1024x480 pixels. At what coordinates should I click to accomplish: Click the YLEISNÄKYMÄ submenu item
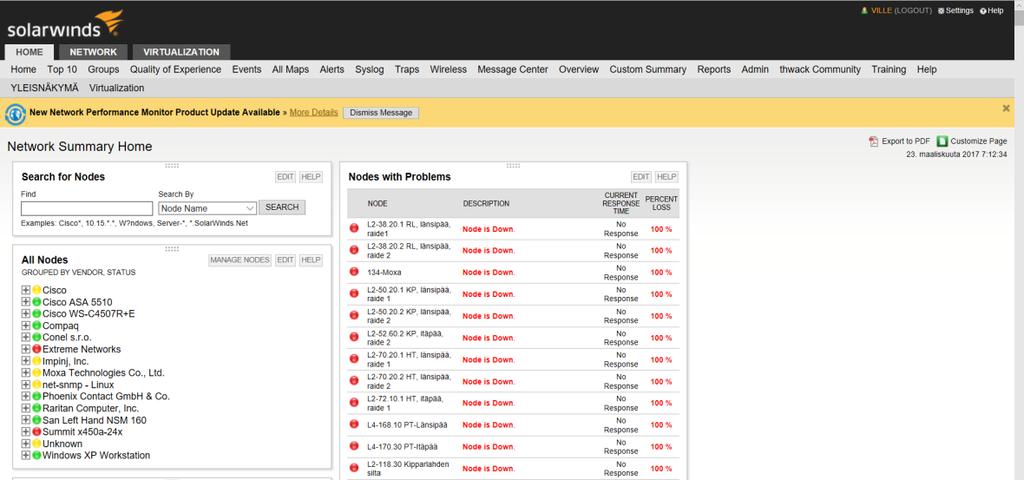[x=44, y=88]
